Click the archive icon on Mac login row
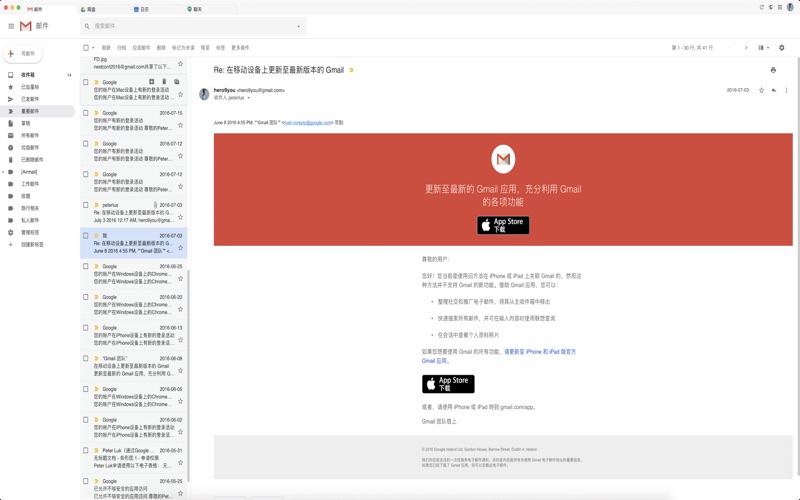 (152, 82)
